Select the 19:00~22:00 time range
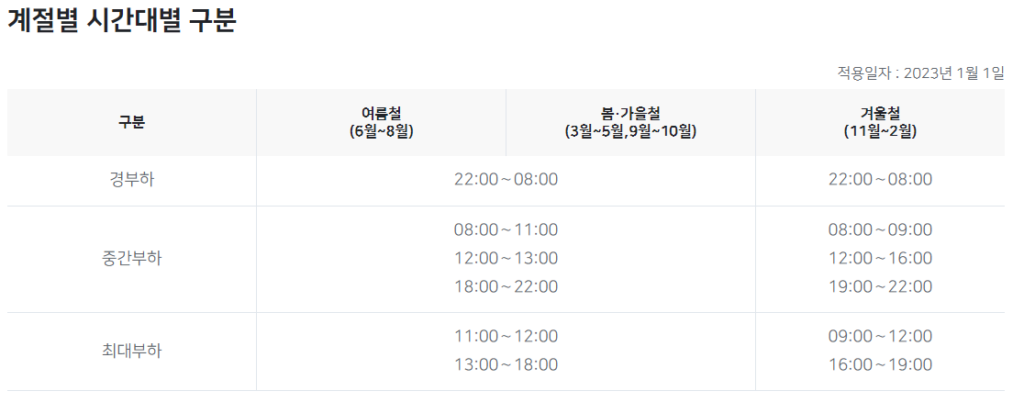 tap(880, 288)
